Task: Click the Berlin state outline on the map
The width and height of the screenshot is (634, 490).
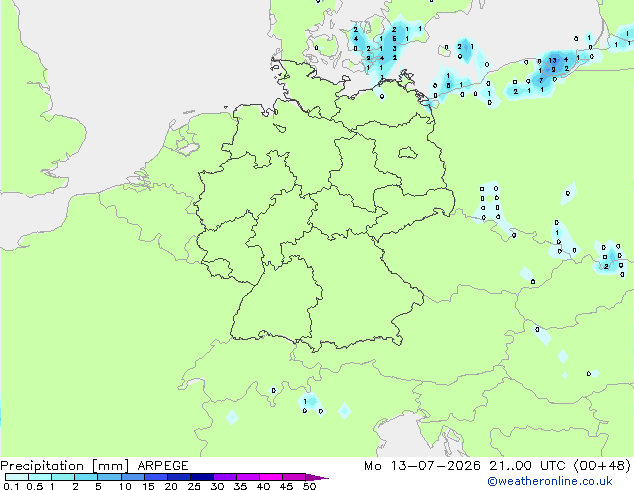Action: (x=408, y=153)
